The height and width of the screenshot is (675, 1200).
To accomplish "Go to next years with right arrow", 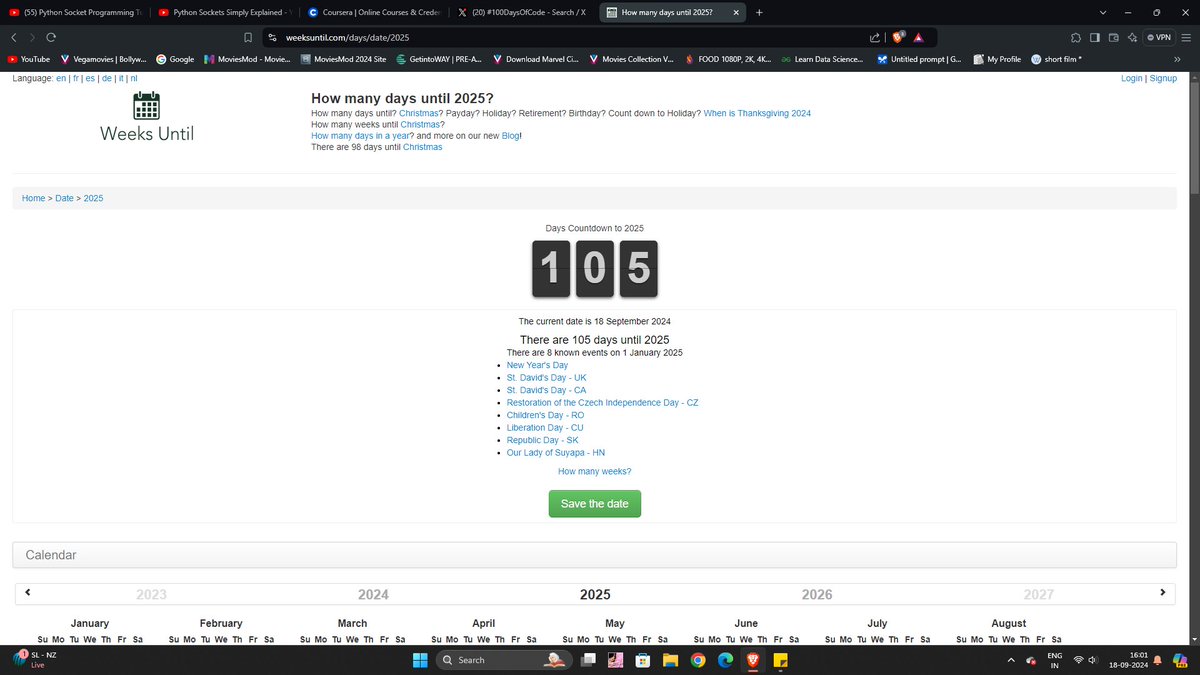I will [x=1162, y=592].
